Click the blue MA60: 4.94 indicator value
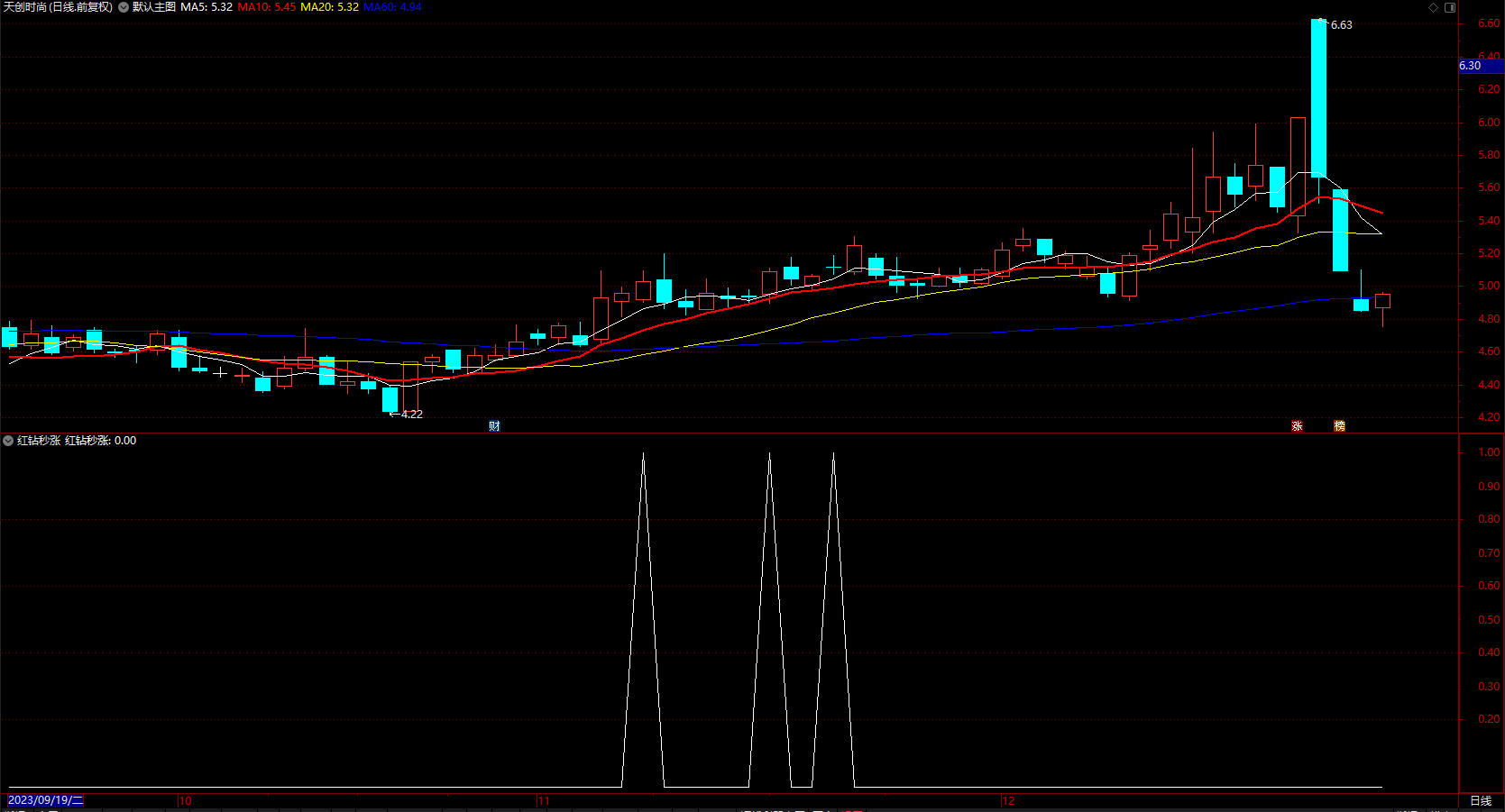The height and width of the screenshot is (812, 1505). [392, 7]
